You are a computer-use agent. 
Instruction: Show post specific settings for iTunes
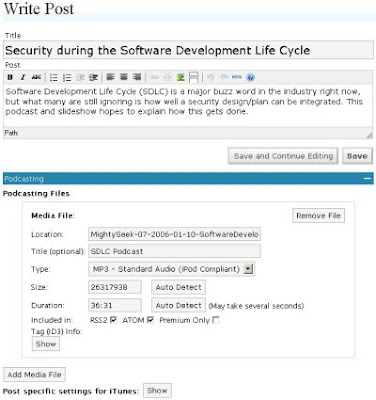[x=157, y=391]
